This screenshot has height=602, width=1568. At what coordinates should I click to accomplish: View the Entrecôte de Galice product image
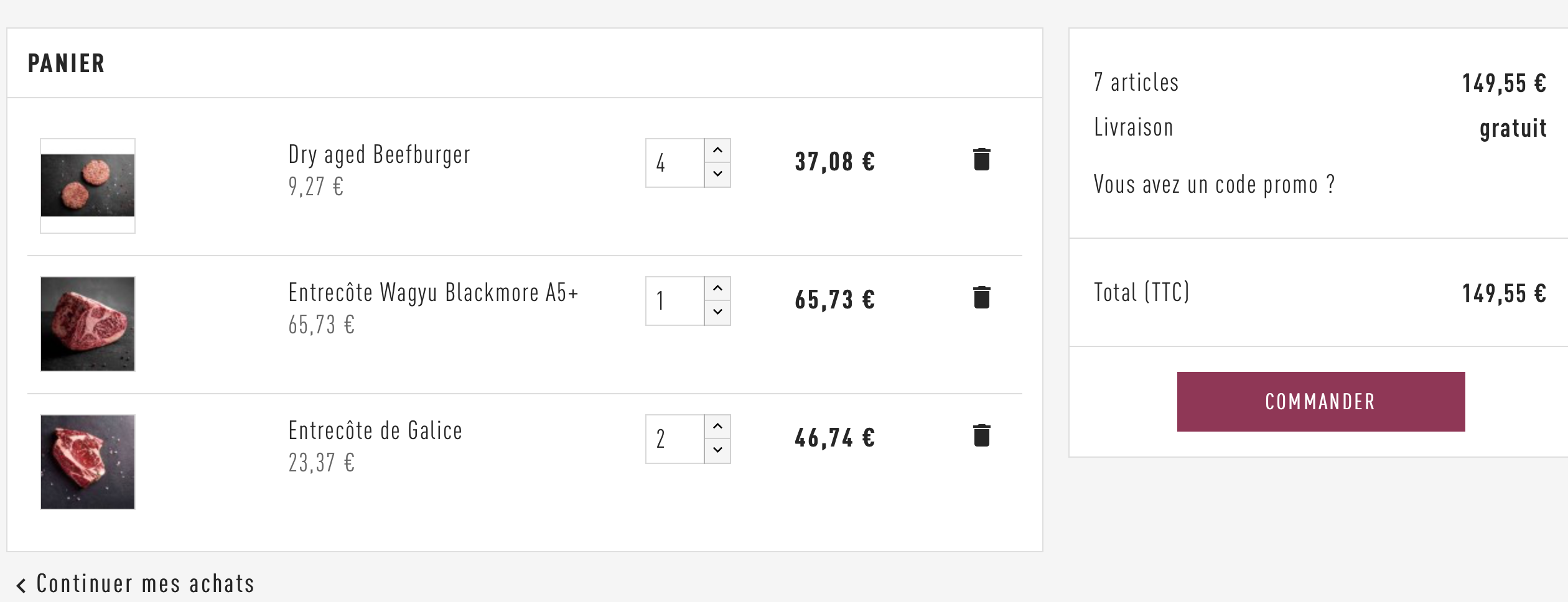[88, 462]
